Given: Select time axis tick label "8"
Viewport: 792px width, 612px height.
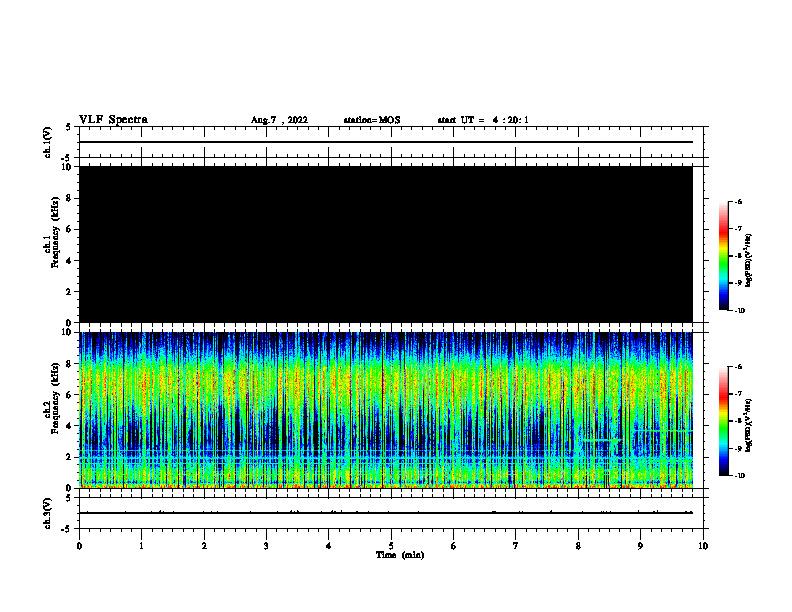Looking at the screenshot, I should click(578, 546).
